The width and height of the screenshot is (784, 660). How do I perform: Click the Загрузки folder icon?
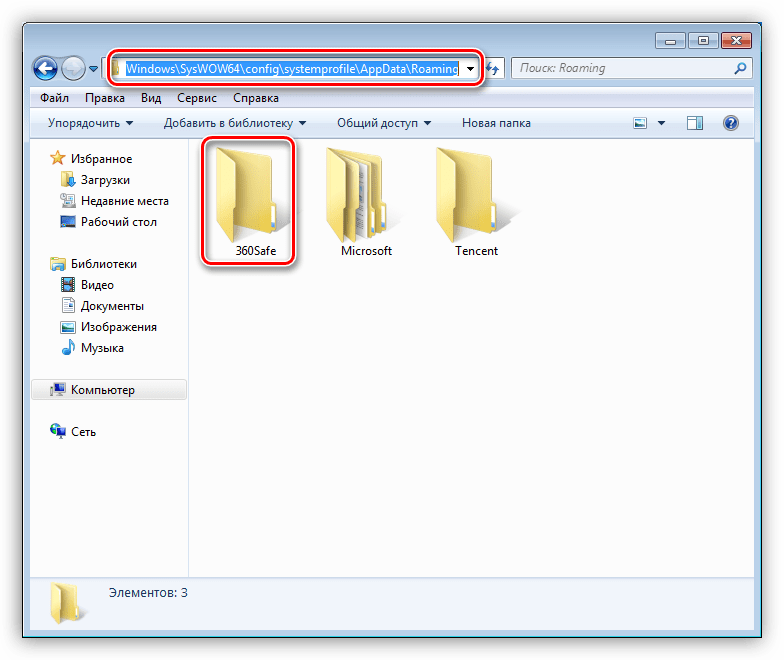coord(68,180)
